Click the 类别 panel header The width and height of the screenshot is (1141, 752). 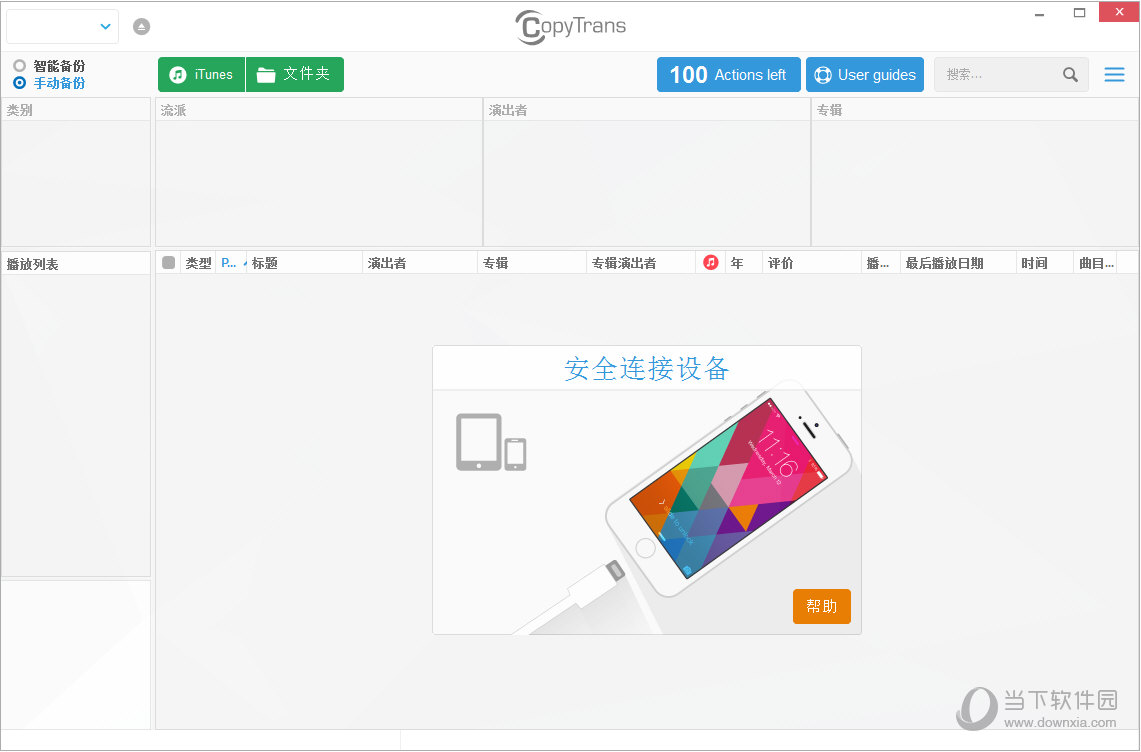click(76, 110)
